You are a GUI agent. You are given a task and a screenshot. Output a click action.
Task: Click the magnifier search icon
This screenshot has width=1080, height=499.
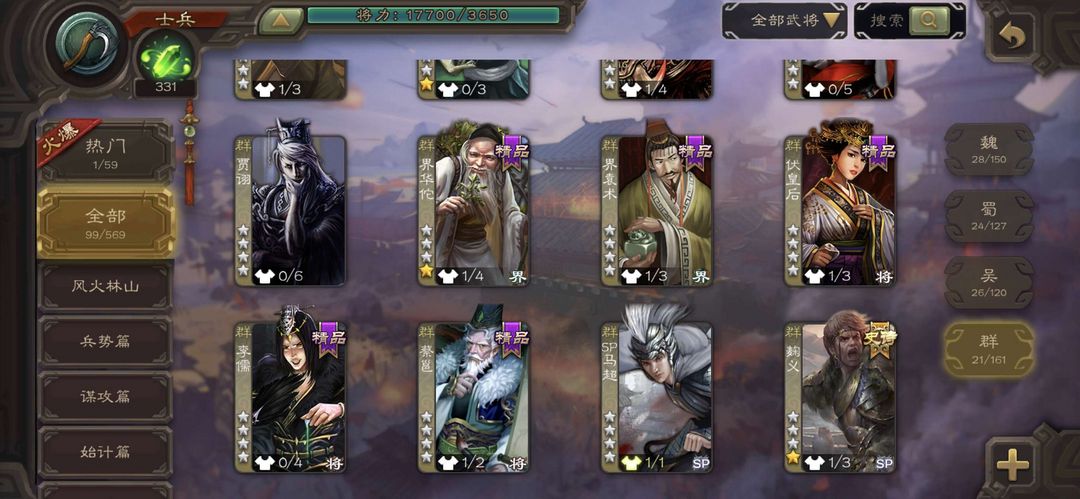pyautogui.click(x=928, y=20)
